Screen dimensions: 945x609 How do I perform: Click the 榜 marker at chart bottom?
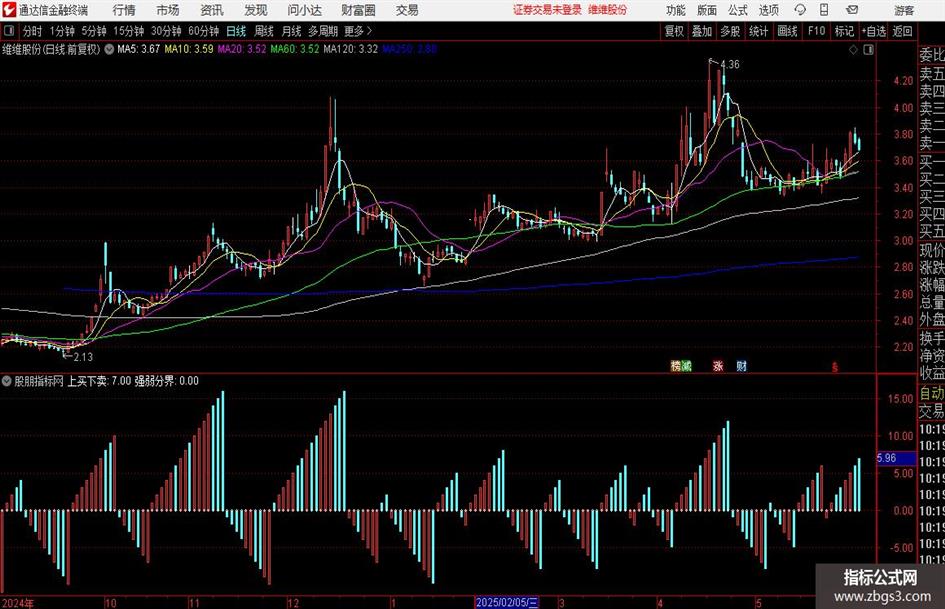[x=676, y=366]
